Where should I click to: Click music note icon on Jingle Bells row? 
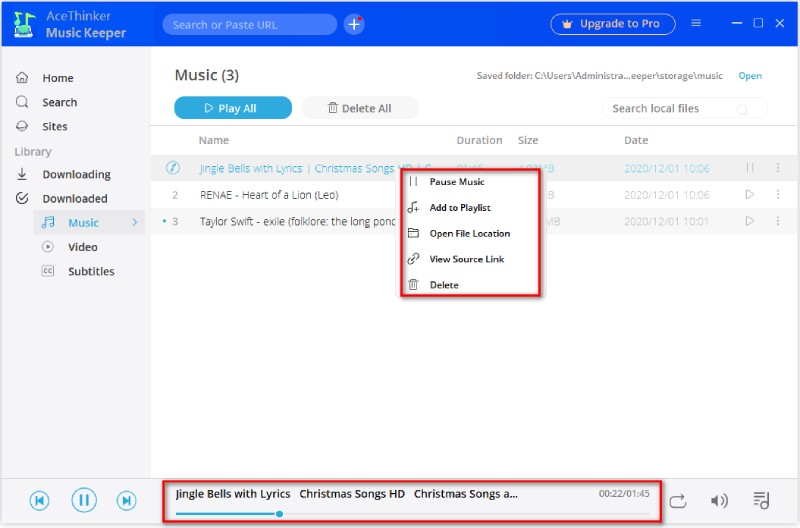click(173, 168)
